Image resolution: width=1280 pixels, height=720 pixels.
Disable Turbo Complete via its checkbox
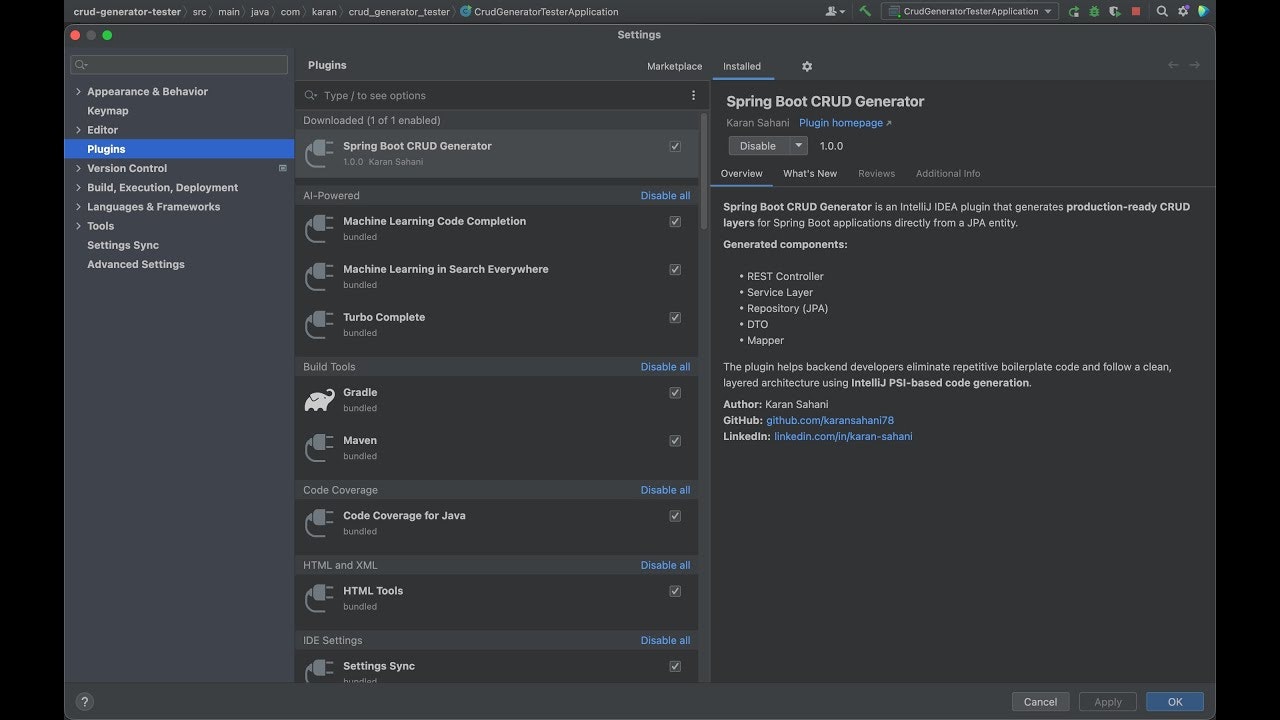click(675, 318)
